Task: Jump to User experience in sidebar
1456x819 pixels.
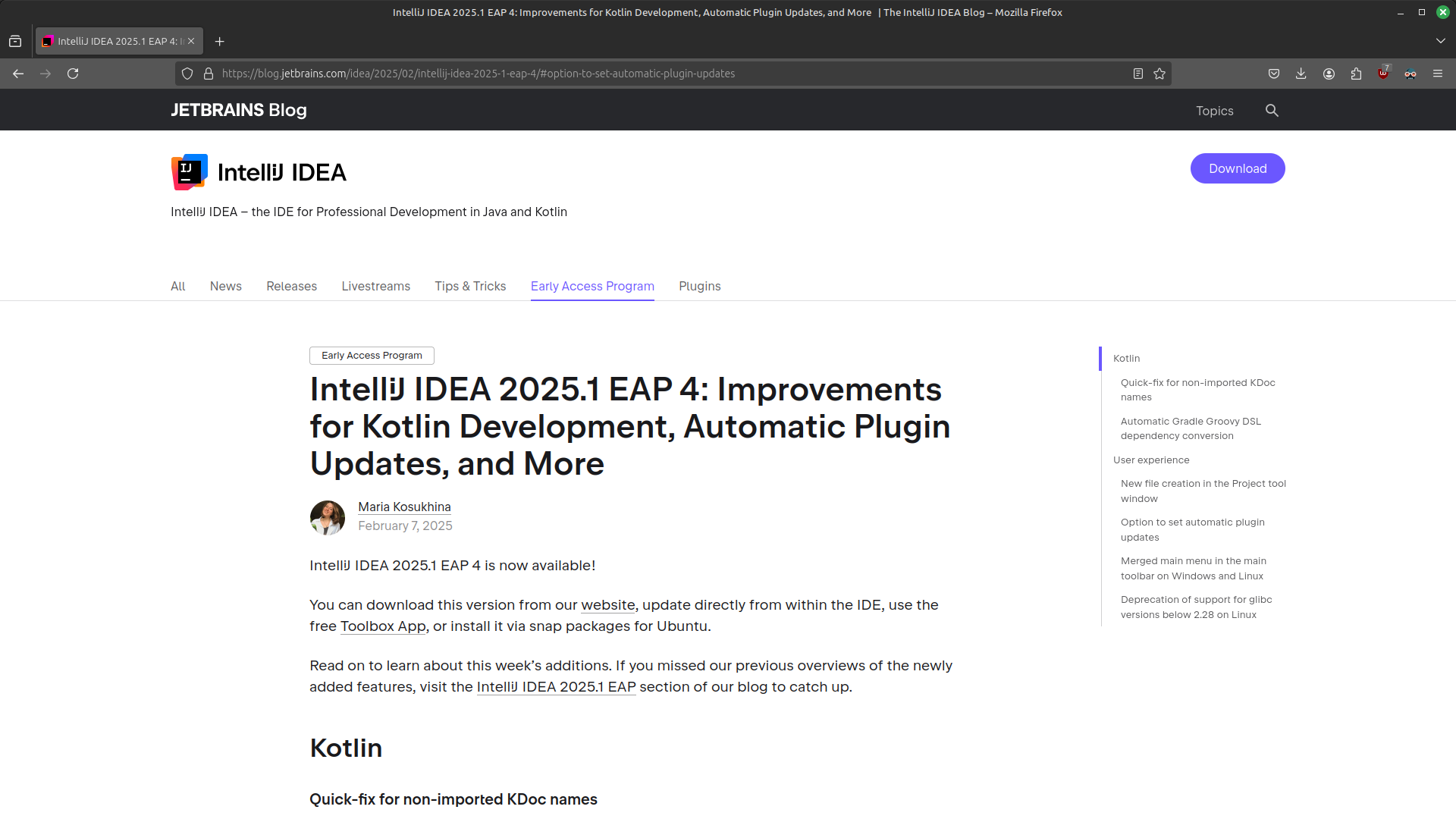Action: coord(1151,460)
